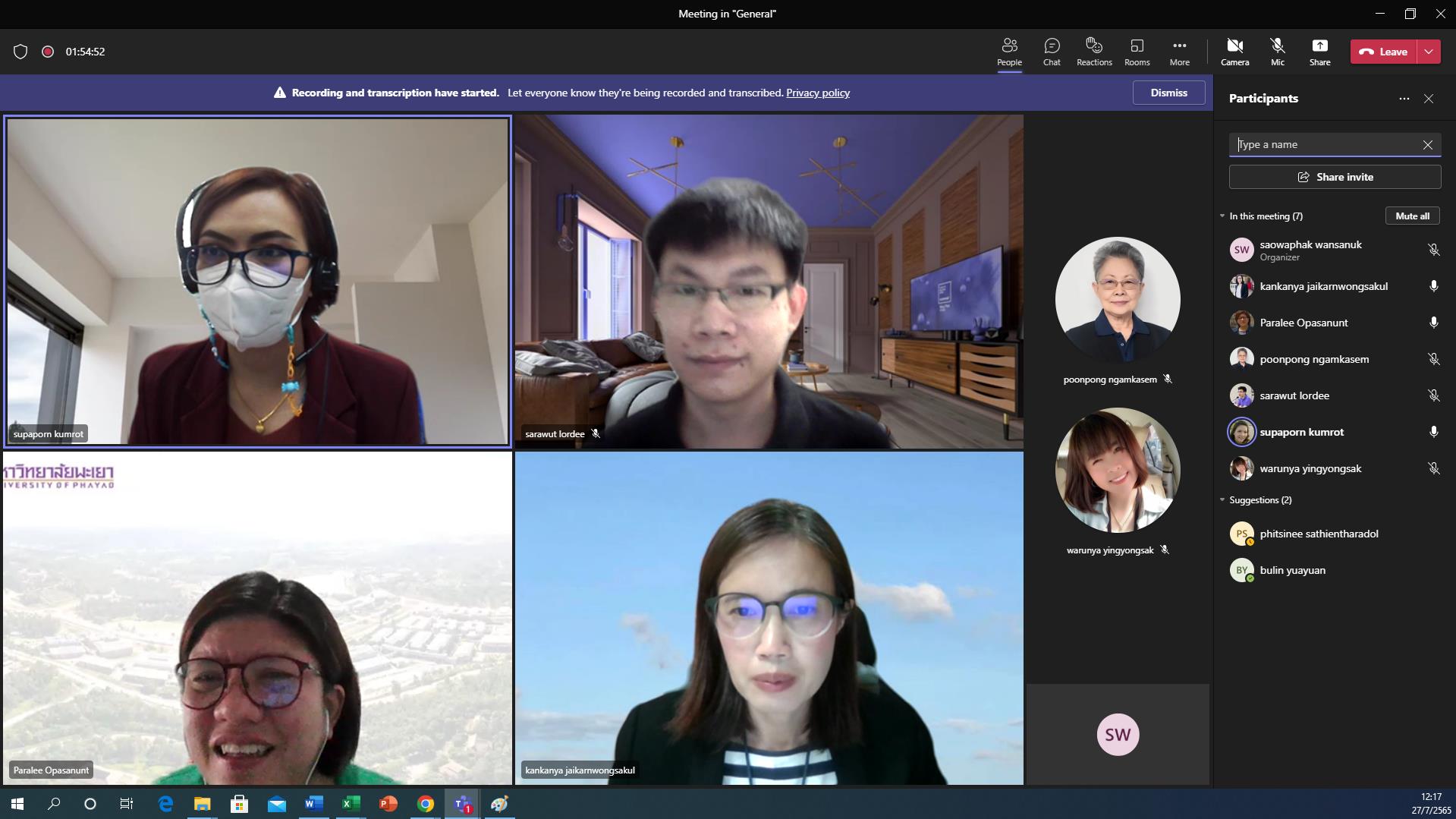Switch to Microsoft Word in taskbar
The width and height of the screenshot is (1456, 819).
click(313, 804)
